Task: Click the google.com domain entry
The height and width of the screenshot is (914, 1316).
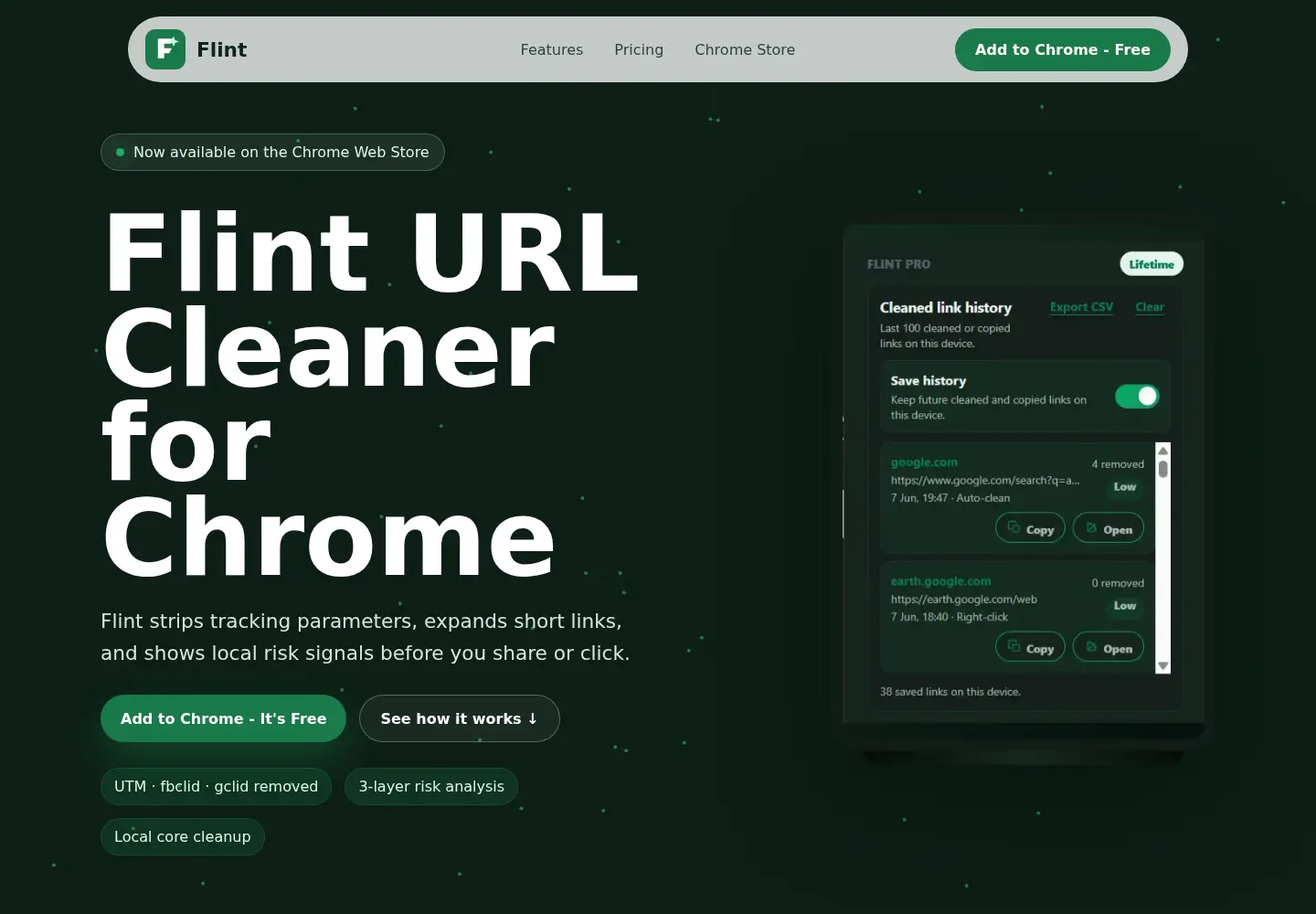Action: [x=924, y=462]
